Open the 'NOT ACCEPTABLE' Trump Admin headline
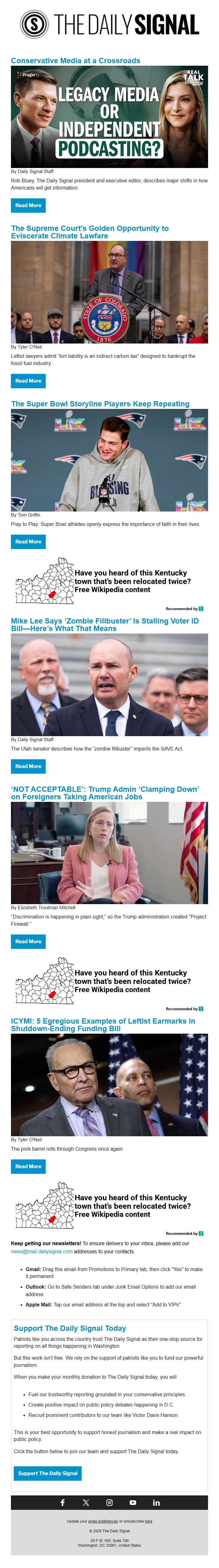The width and height of the screenshot is (219, 1568). (x=104, y=792)
